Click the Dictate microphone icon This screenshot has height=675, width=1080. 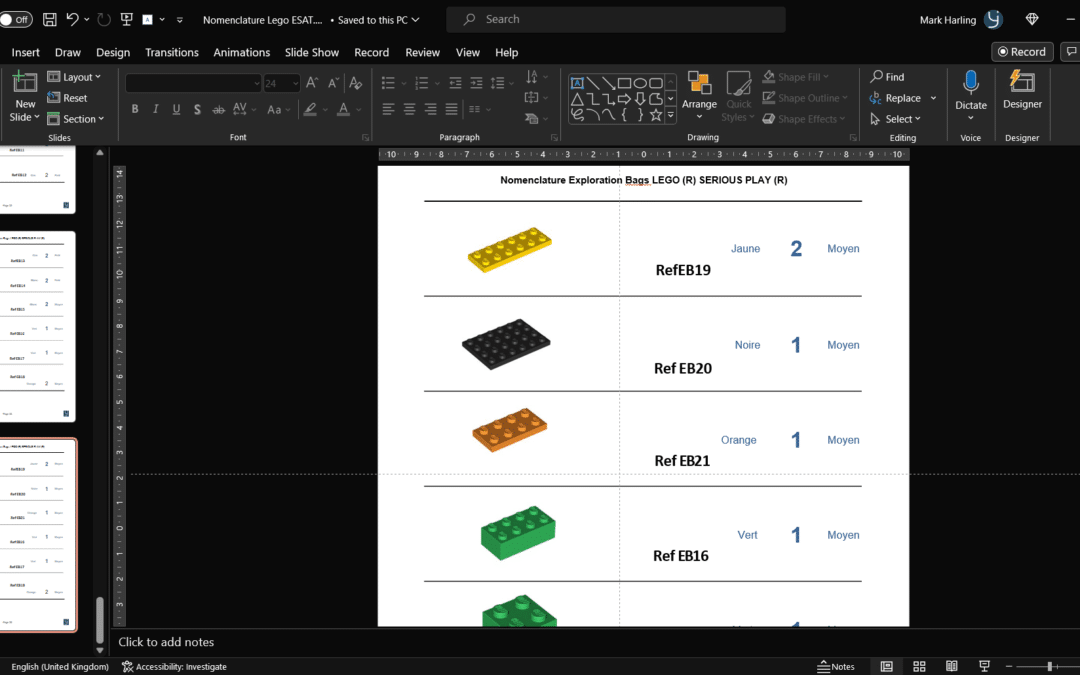(970, 83)
